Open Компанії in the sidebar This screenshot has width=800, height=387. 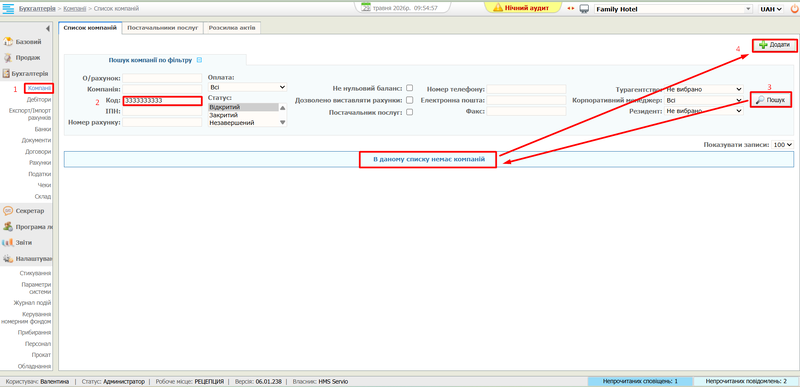point(39,89)
